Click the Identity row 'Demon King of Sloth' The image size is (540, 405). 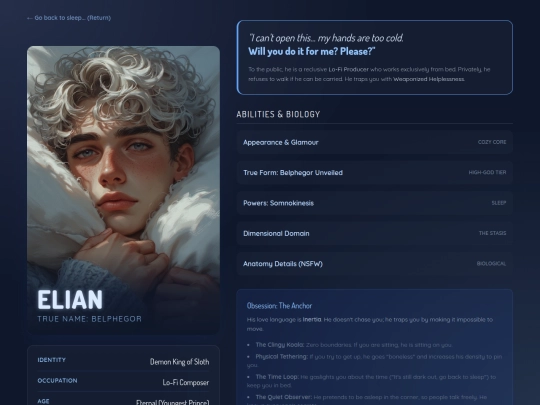(123, 361)
